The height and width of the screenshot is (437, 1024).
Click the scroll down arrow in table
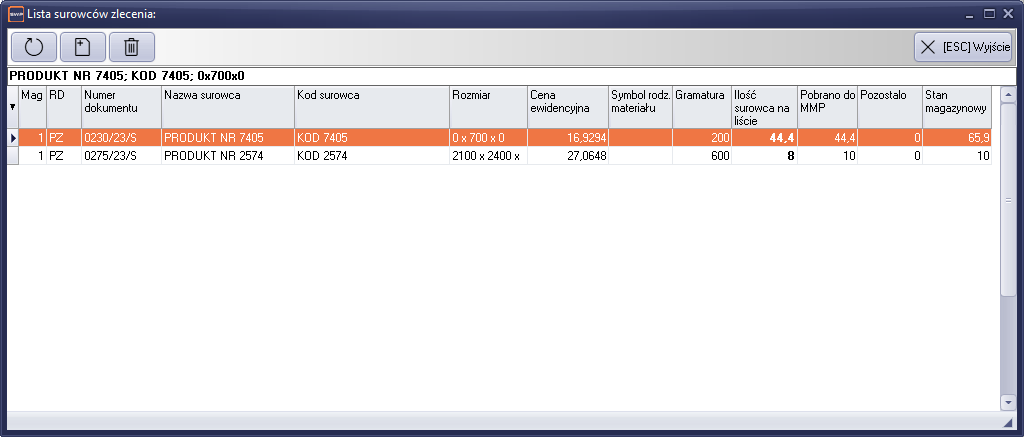pos(1007,402)
